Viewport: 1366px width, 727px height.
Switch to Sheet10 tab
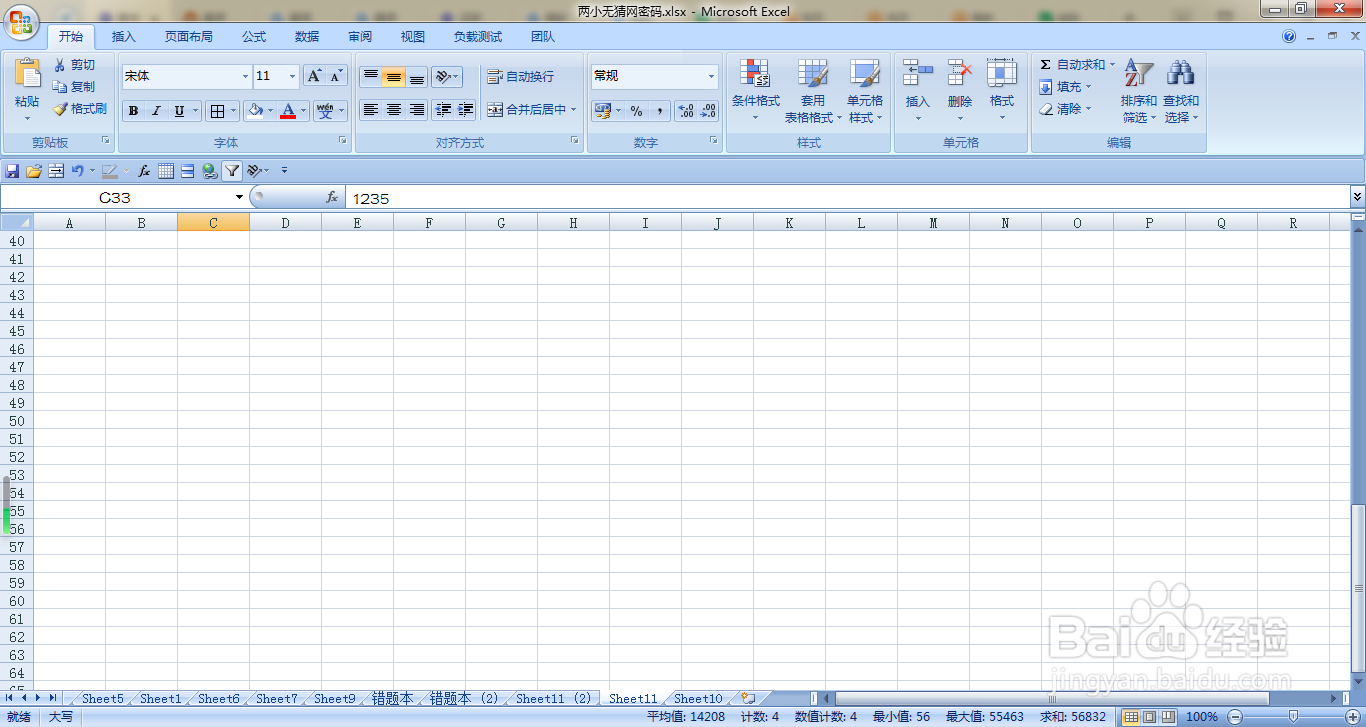pyautogui.click(x=698, y=699)
